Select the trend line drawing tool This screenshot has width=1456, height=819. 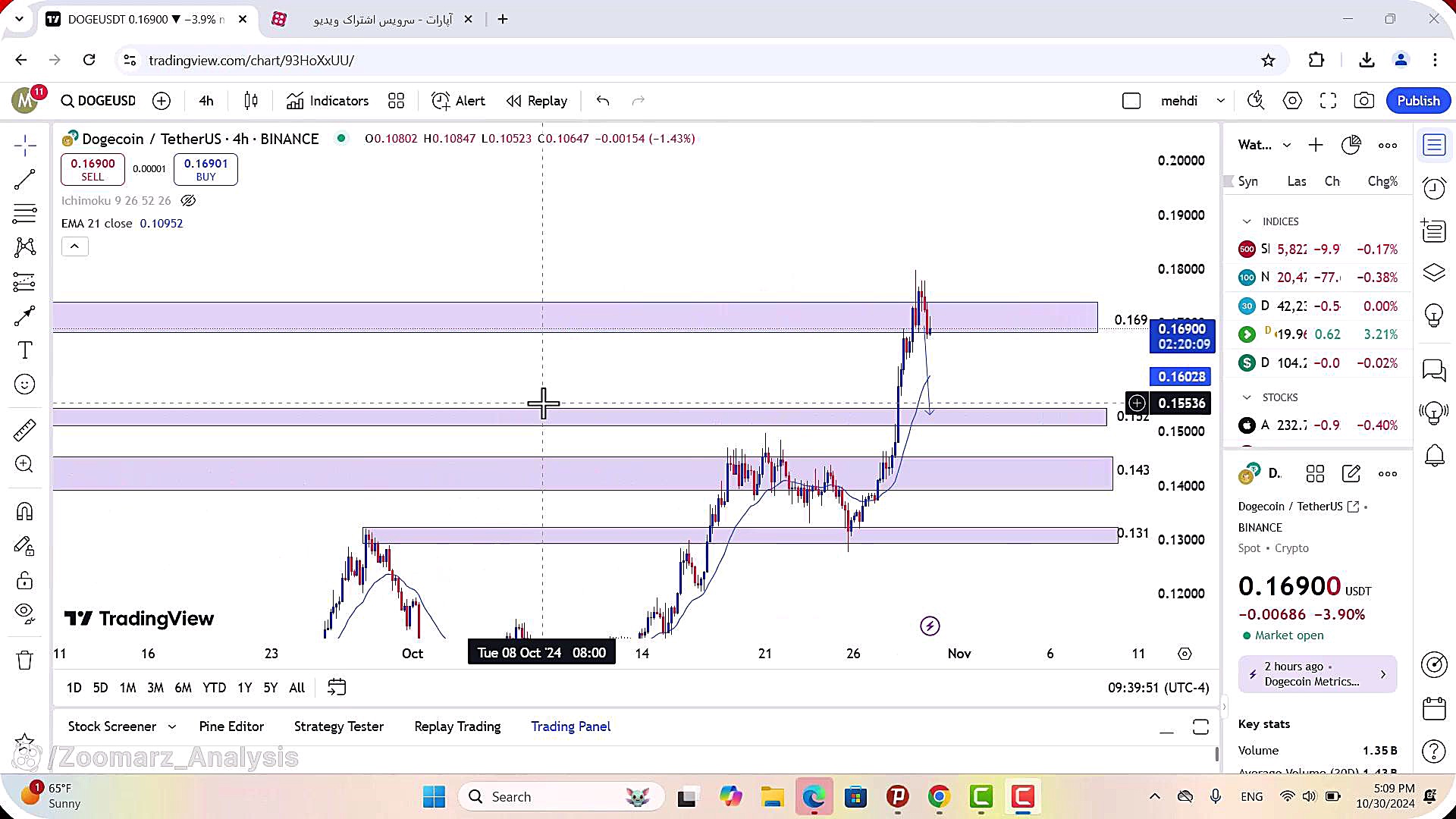(25, 180)
